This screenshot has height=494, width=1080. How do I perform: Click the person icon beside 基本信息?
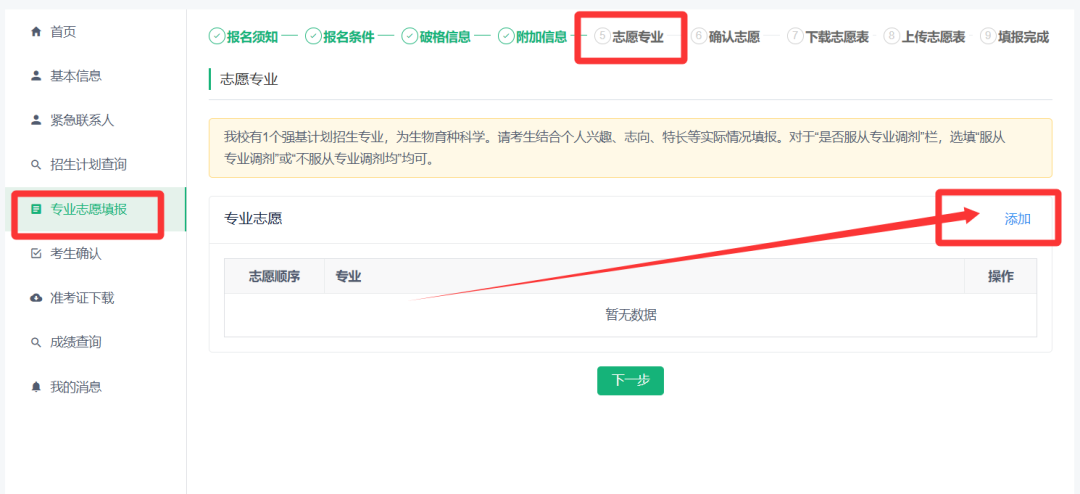[37, 76]
